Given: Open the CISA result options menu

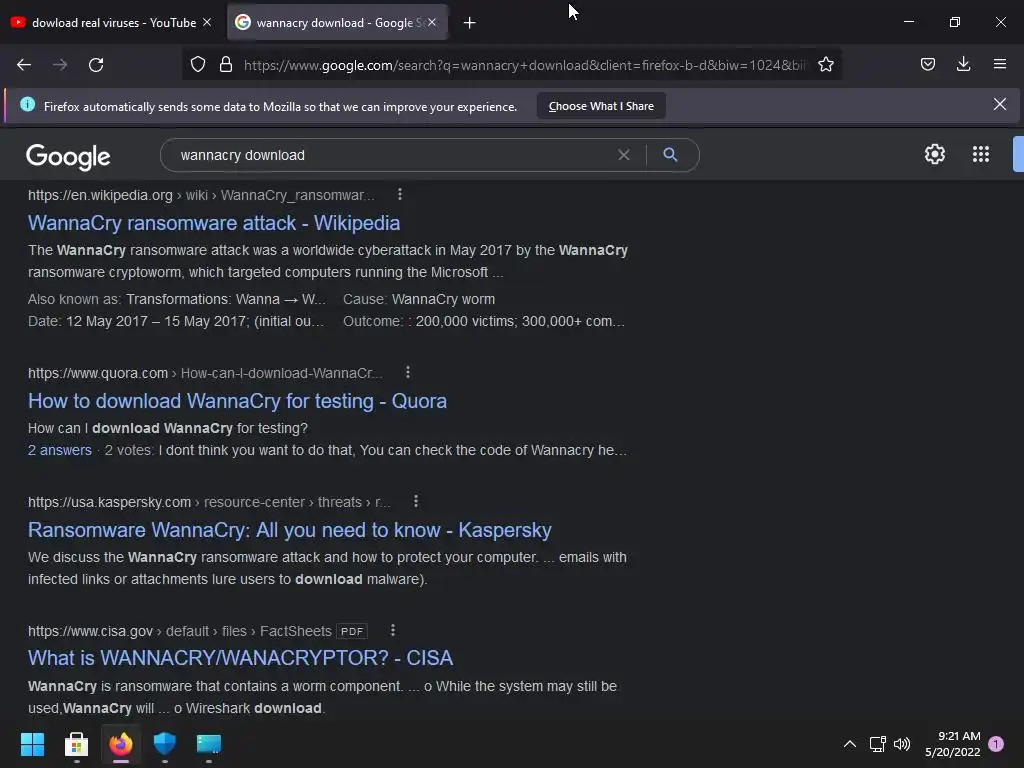Looking at the screenshot, I should pyautogui.click(x=392, y=630).
